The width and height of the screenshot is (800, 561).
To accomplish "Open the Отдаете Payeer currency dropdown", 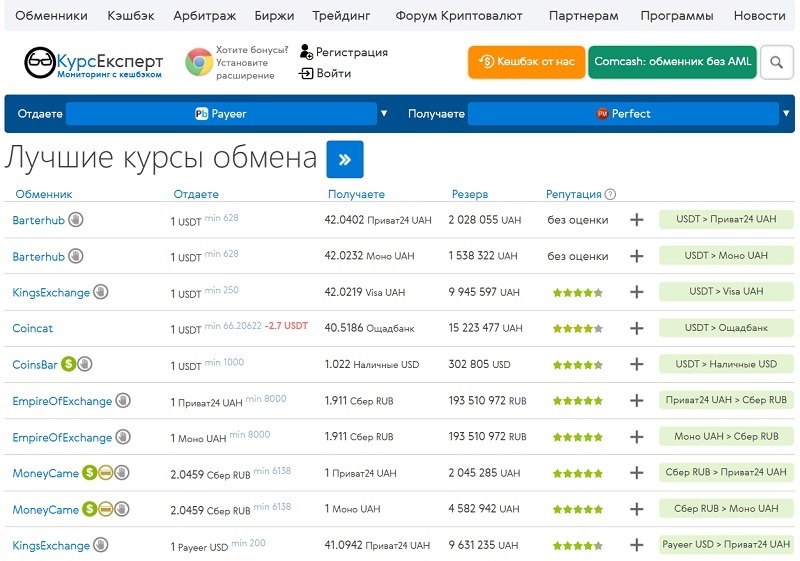I will pos(221,114).
